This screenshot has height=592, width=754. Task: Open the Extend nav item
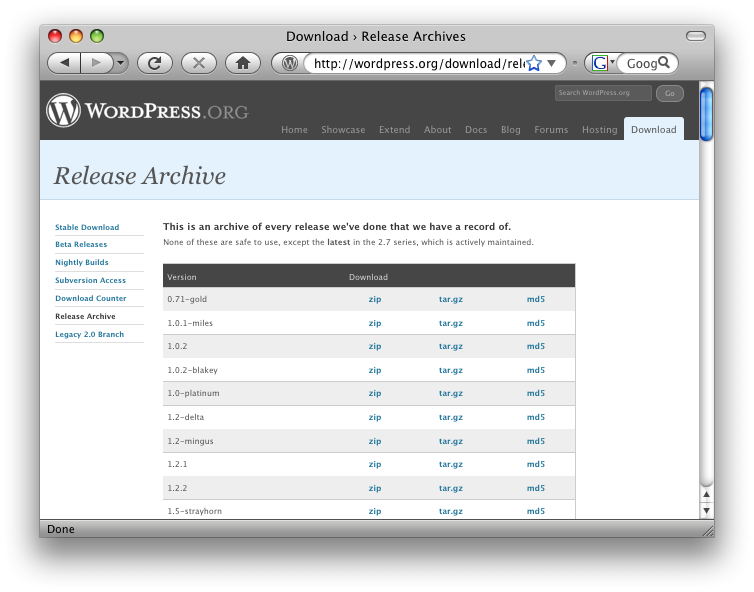point(394,130)
